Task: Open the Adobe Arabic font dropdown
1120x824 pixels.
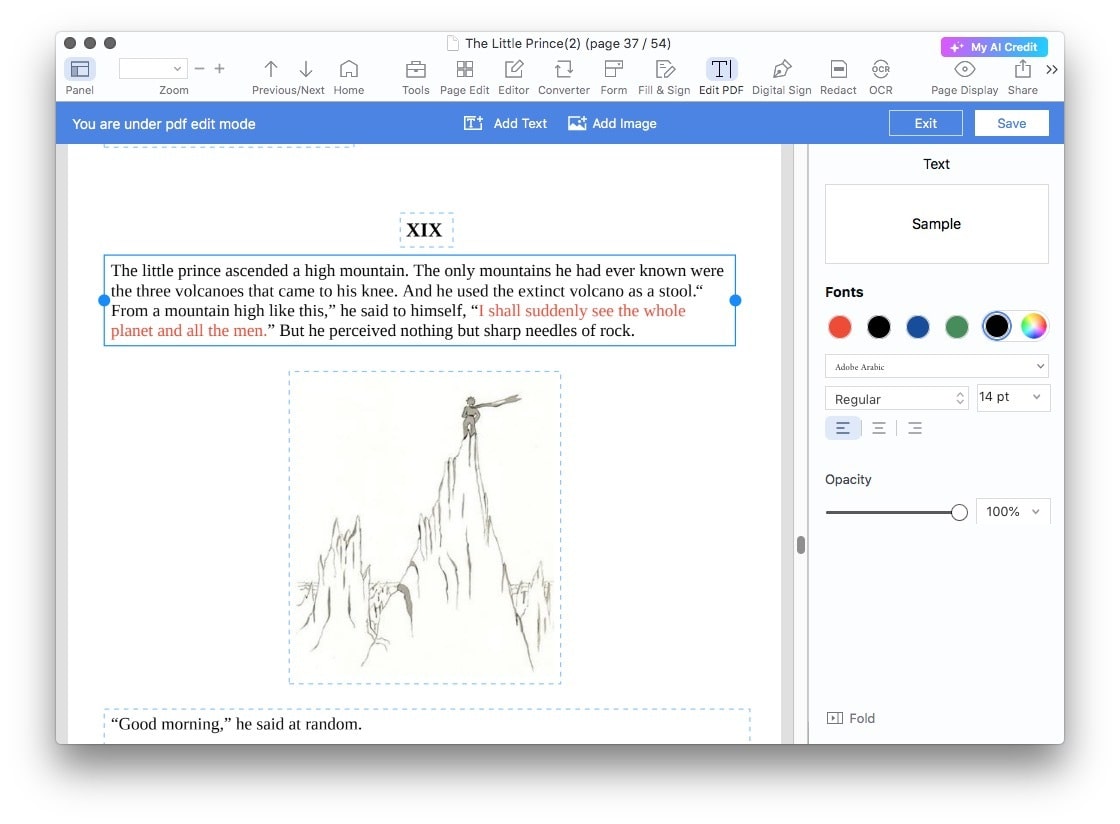Action: pyautogui.click(x=936, y=366)
